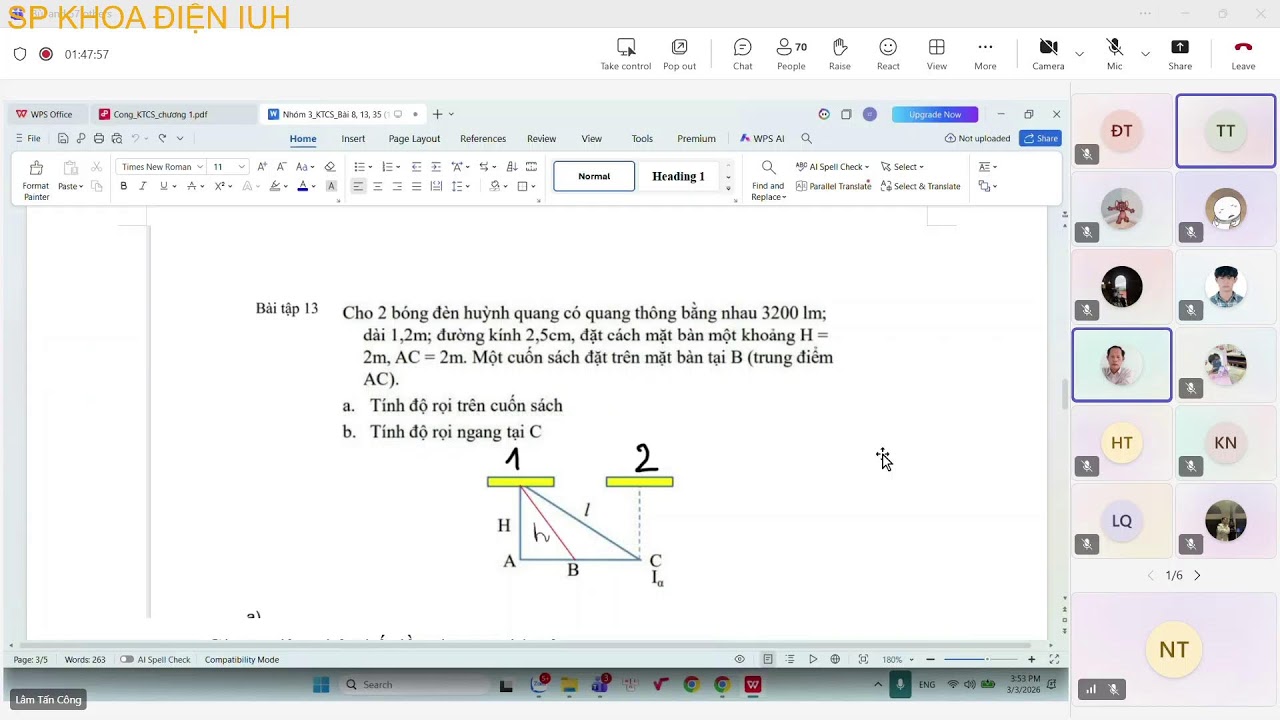Open the Windows Start menu
The height and width of the screenshot is (720, 1280).
(x=321, y=685)
